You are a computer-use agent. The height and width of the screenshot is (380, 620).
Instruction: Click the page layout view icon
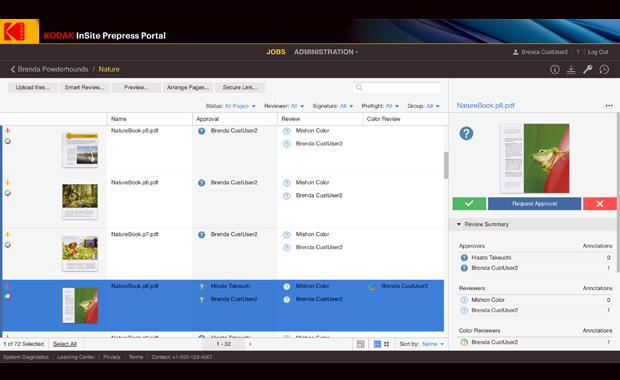coord(361,344)
